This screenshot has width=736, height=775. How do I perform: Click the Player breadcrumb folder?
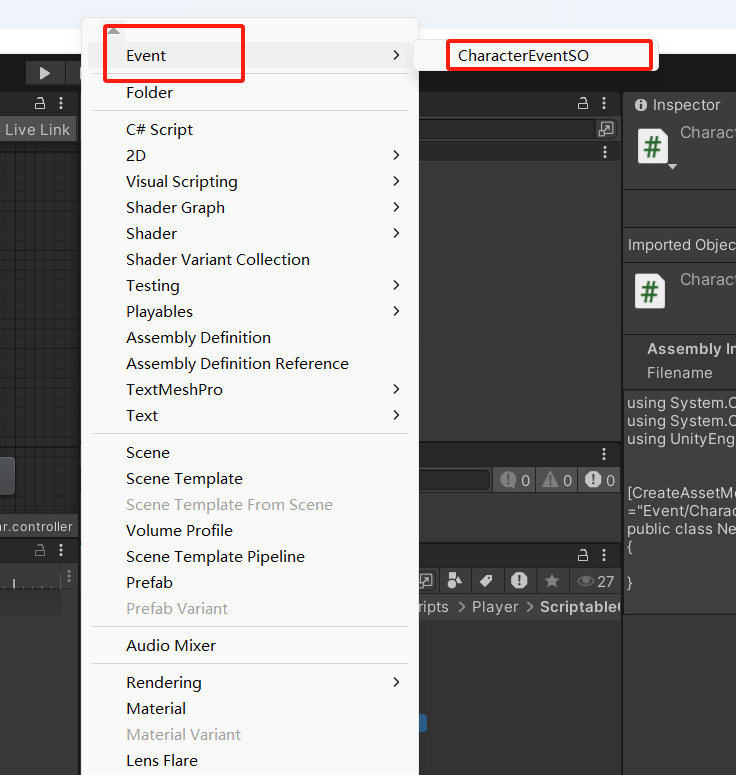coord(495,607)
